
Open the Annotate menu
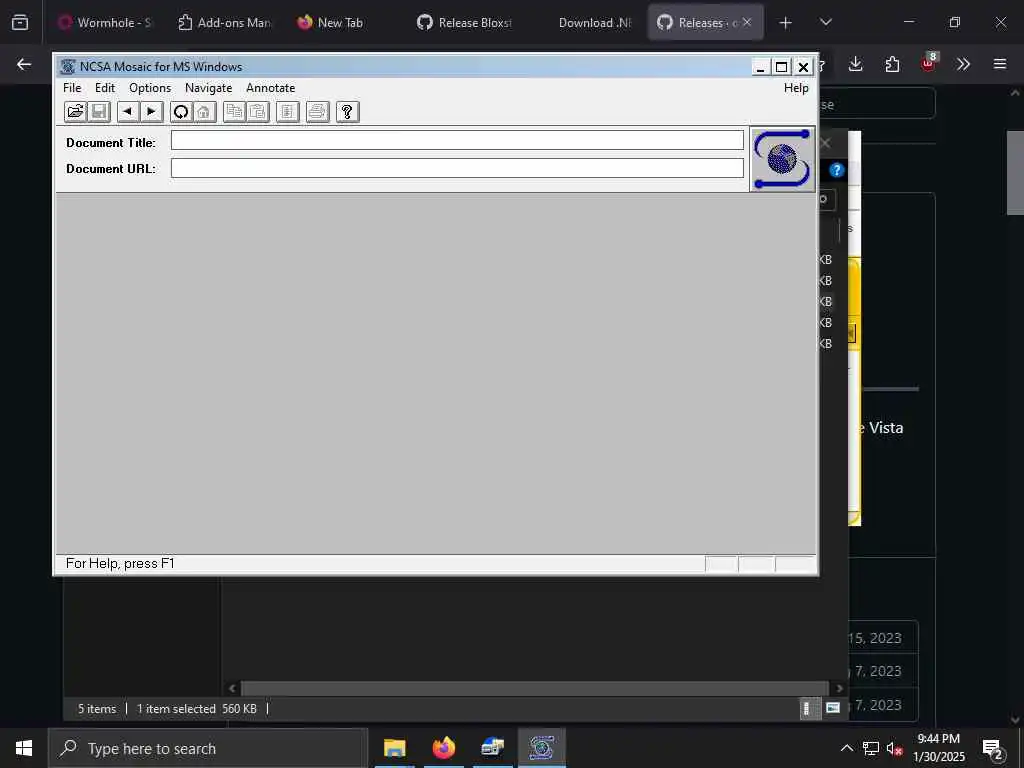pos(270,88)
